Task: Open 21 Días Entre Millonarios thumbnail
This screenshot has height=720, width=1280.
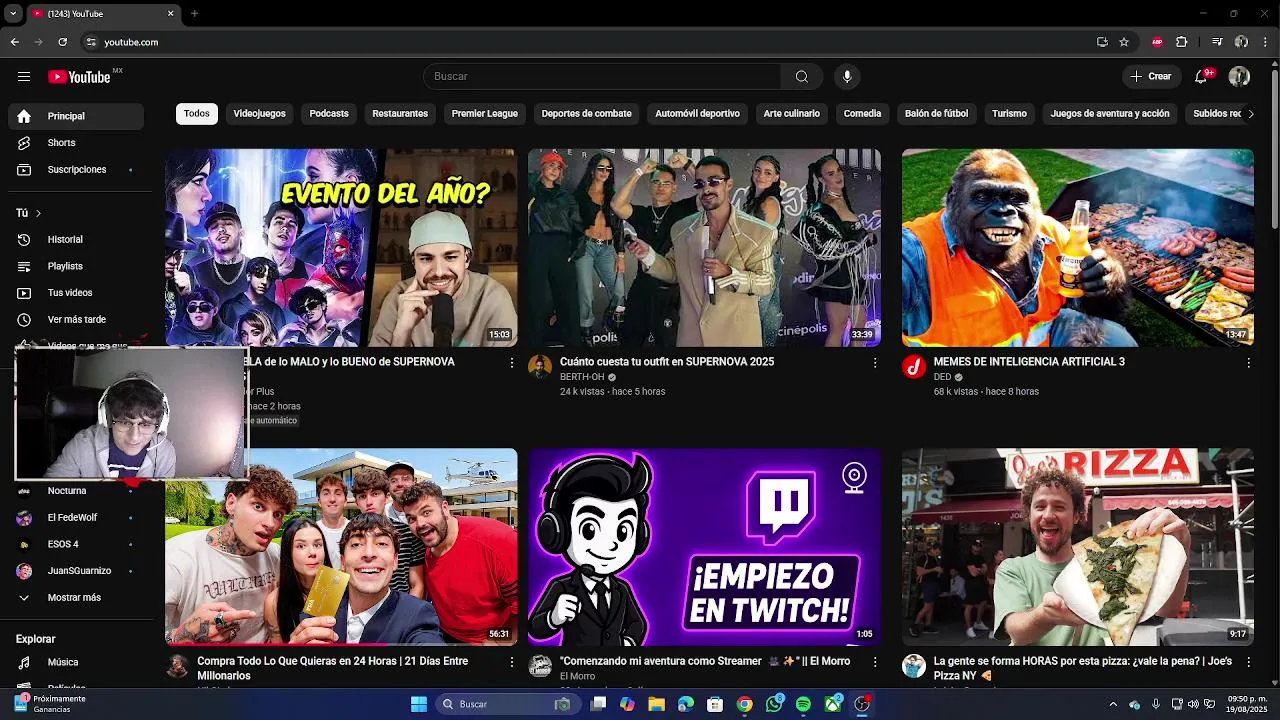Action: point(341,547)
